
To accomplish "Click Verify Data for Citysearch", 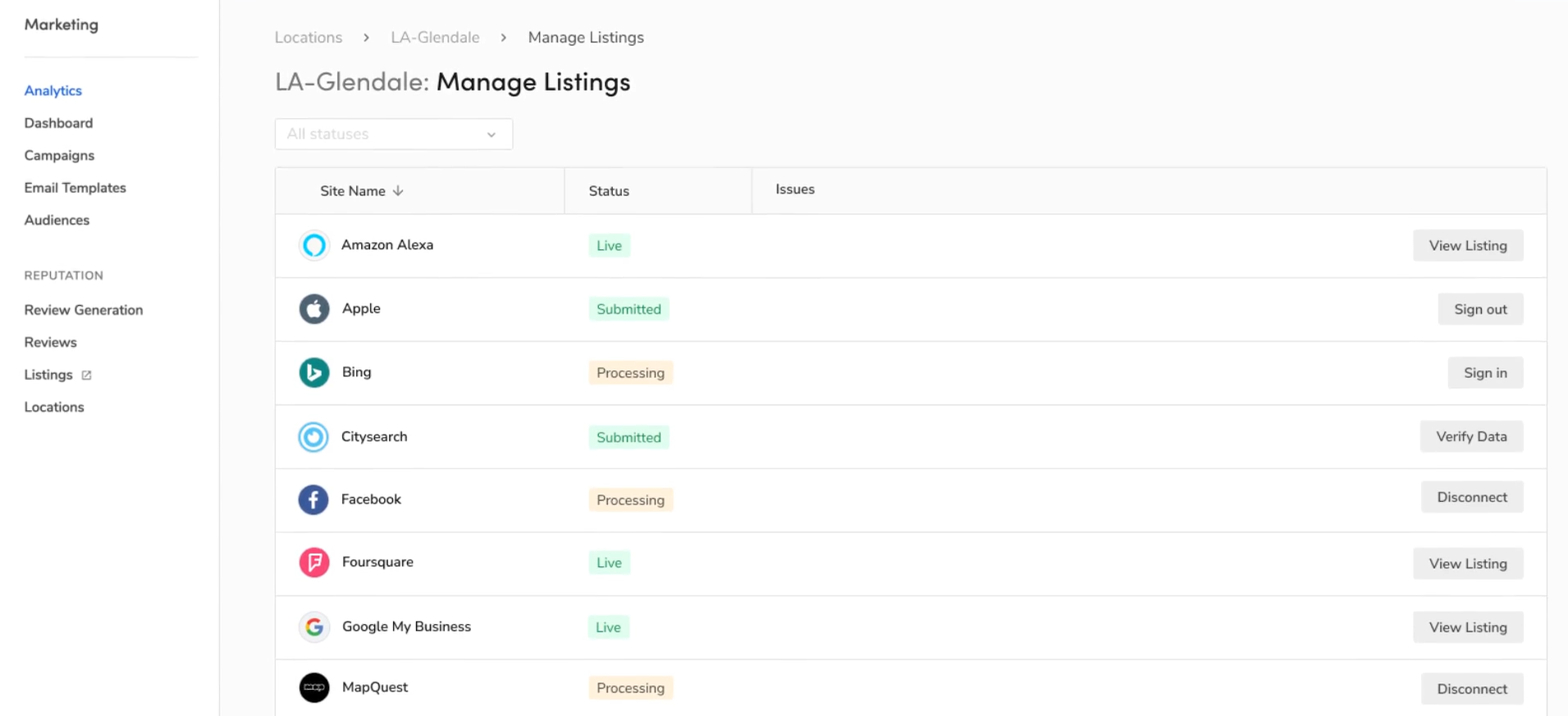I will point(1471,436).
